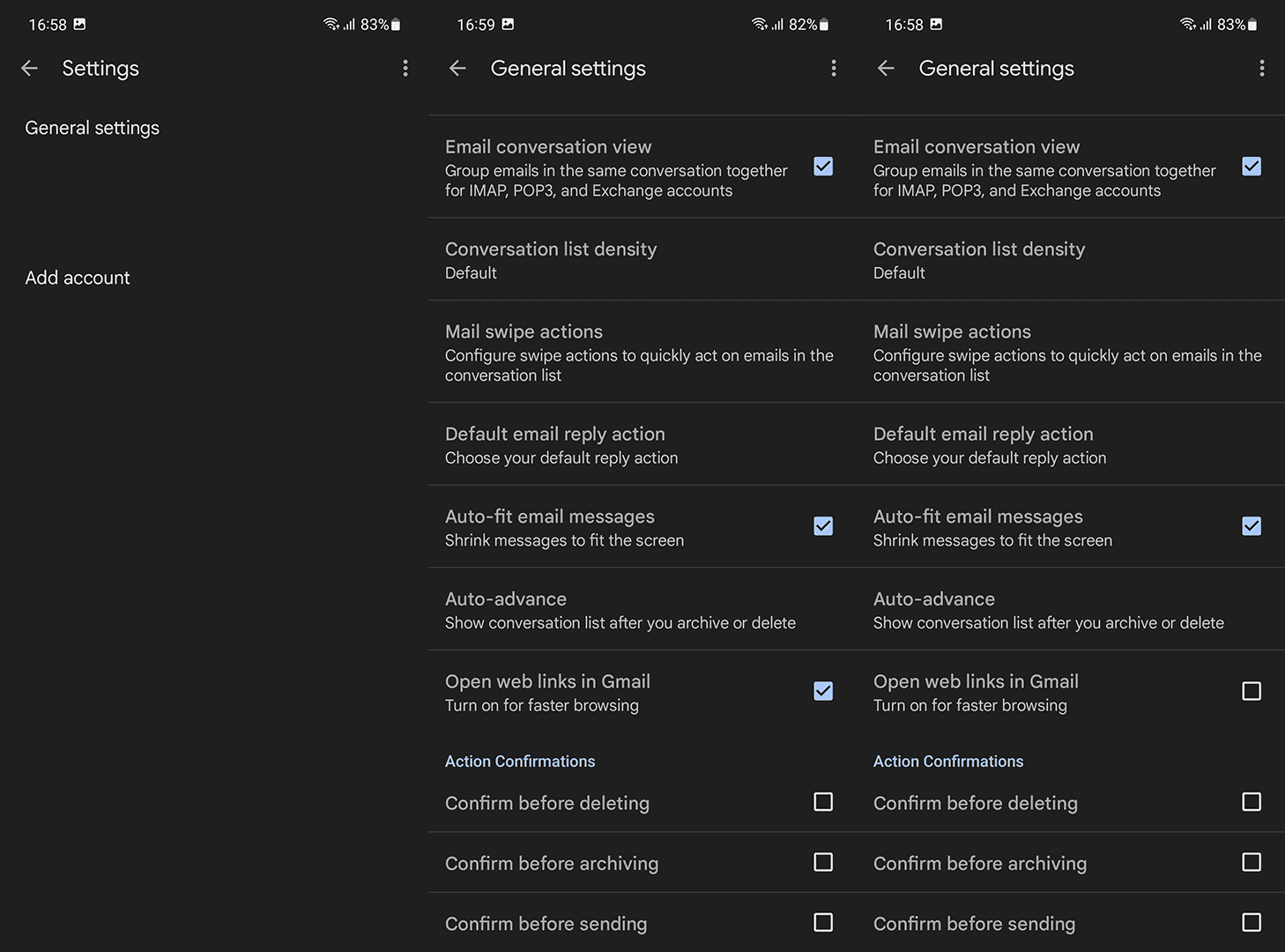1285x952 pixels.
Task: Choose Default email reply action, middle screen
Action: point(642,444)
